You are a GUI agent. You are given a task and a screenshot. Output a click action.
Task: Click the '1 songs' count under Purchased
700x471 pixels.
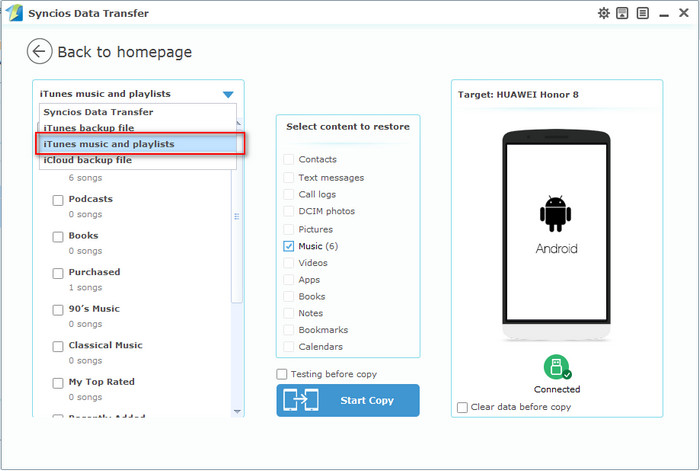point(85,288)
